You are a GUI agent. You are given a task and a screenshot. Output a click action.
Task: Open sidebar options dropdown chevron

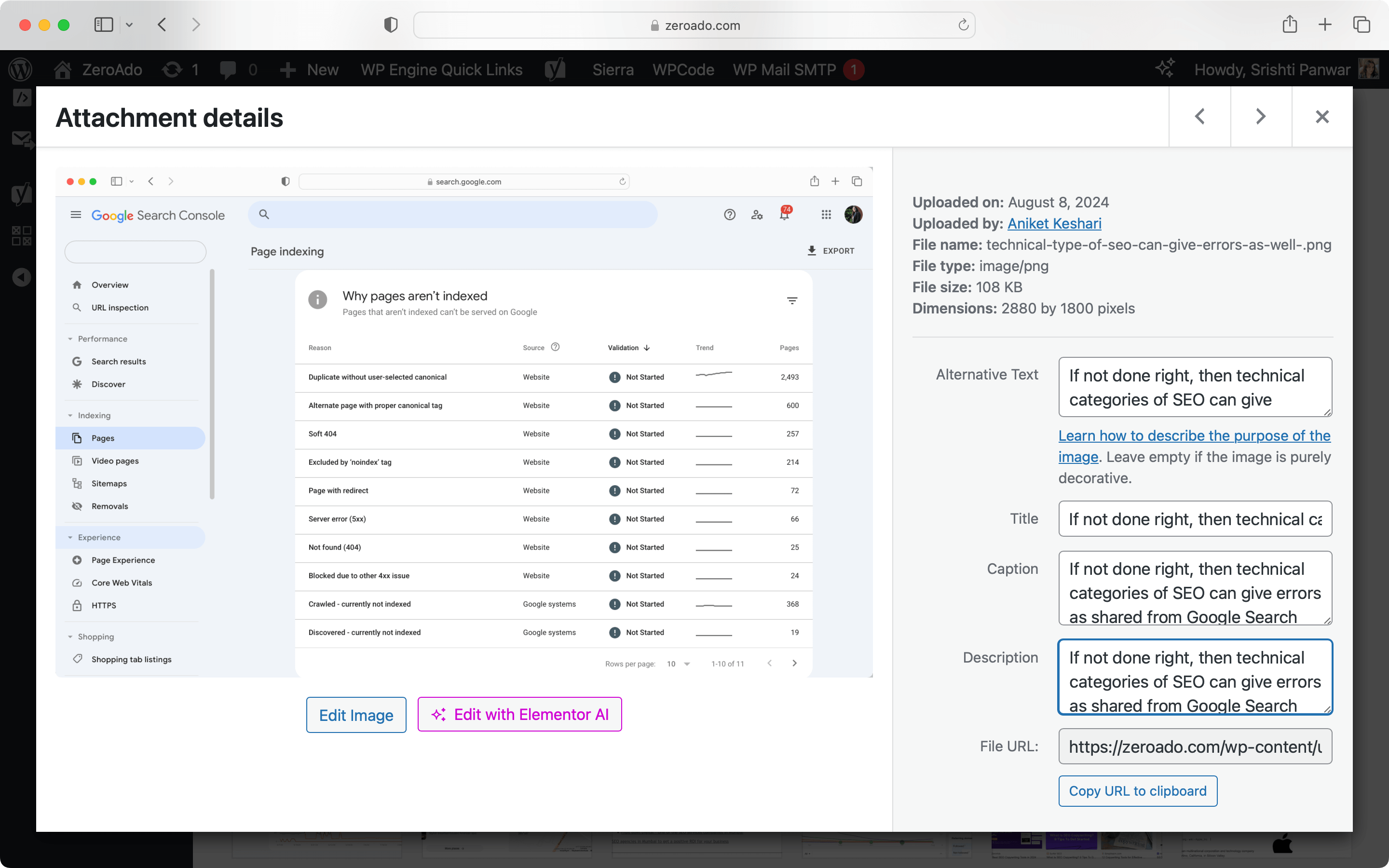(x=129, y=25)
